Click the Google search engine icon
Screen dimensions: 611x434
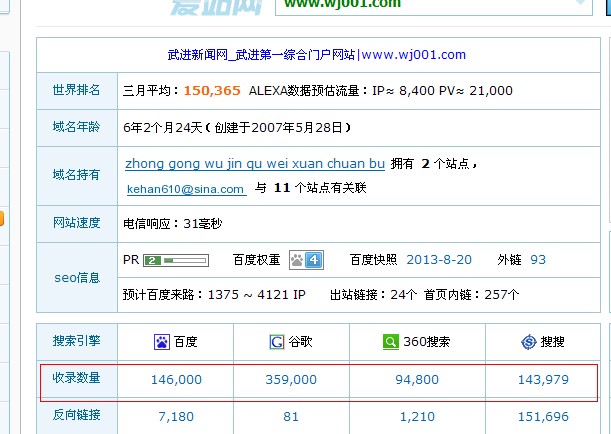click(x=277, y=342)
